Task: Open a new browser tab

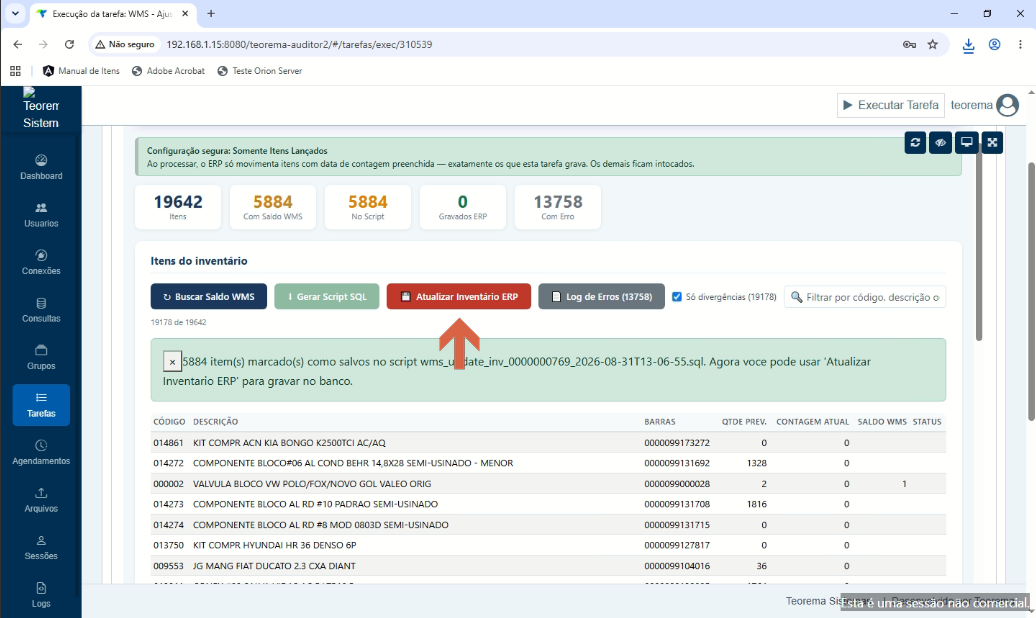Action: pyautogui.click(x=211, y=13)
